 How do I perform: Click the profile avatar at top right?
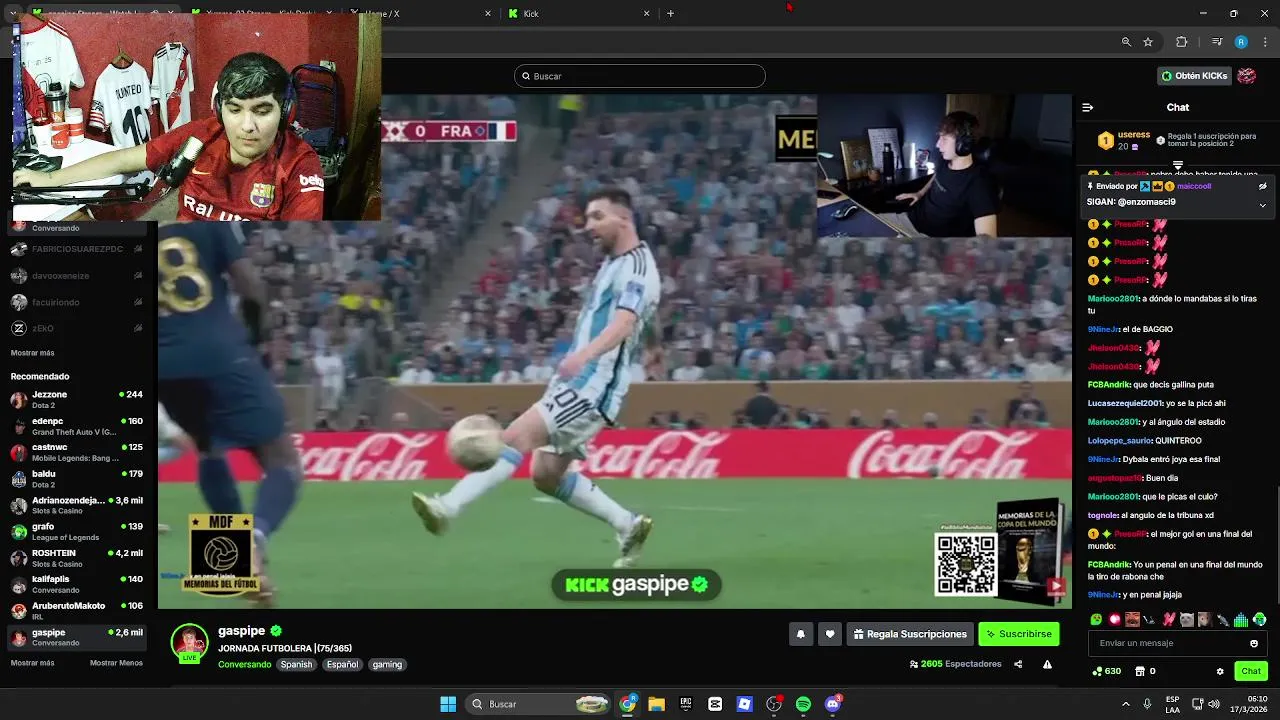(1246, 76)
